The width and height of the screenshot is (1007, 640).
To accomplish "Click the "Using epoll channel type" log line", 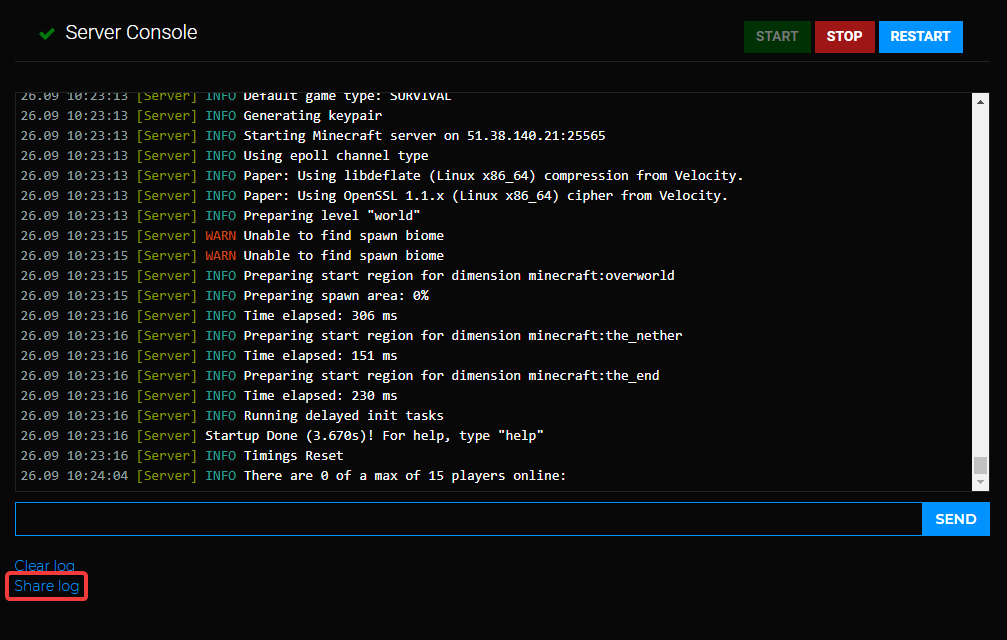I will tap(224, 155).
